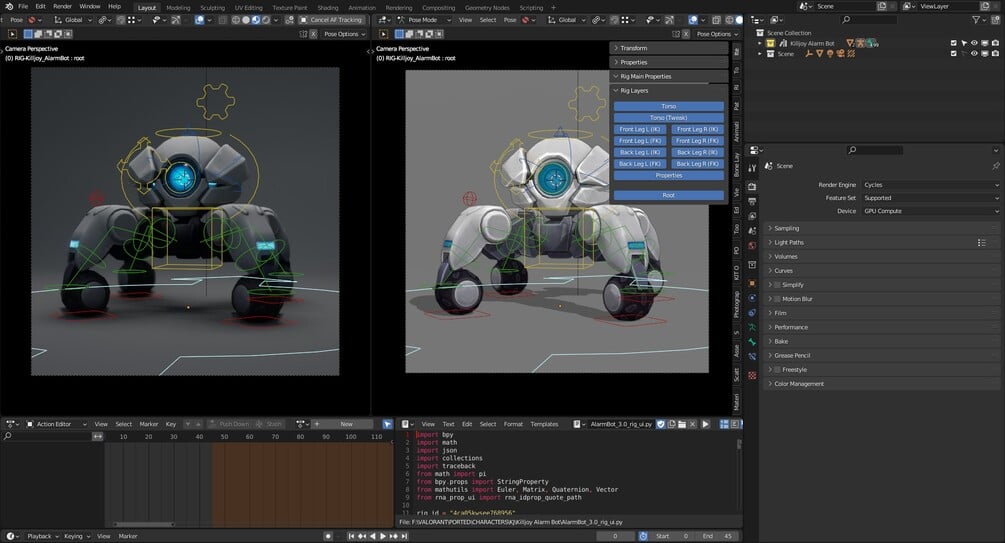Collapse the Rig Layers panel
Screen dimensions: 1005x543
(669, 90)
